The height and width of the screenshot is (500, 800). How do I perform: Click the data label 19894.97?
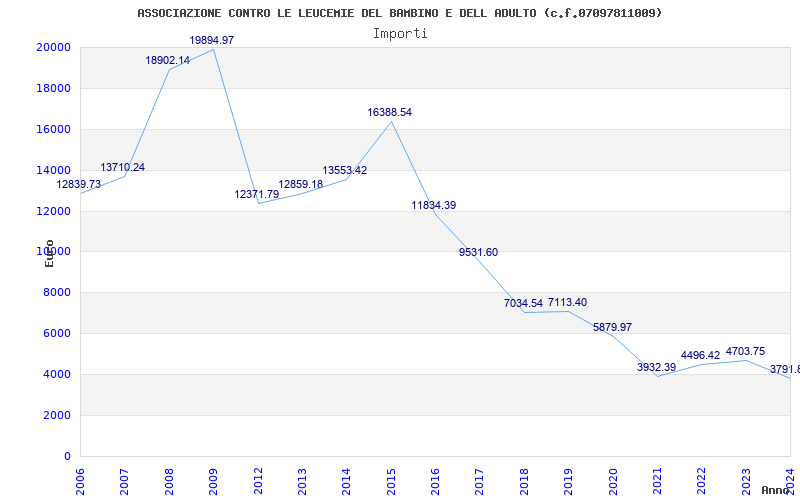[x=211, y=40]
